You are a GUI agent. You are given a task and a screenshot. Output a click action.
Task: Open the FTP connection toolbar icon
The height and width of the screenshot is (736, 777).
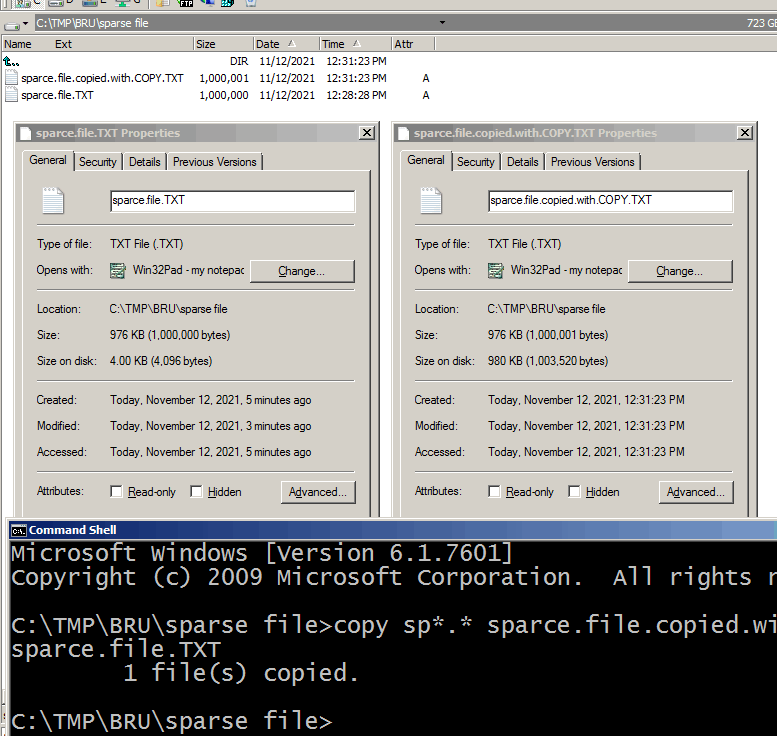pos(186,3)
